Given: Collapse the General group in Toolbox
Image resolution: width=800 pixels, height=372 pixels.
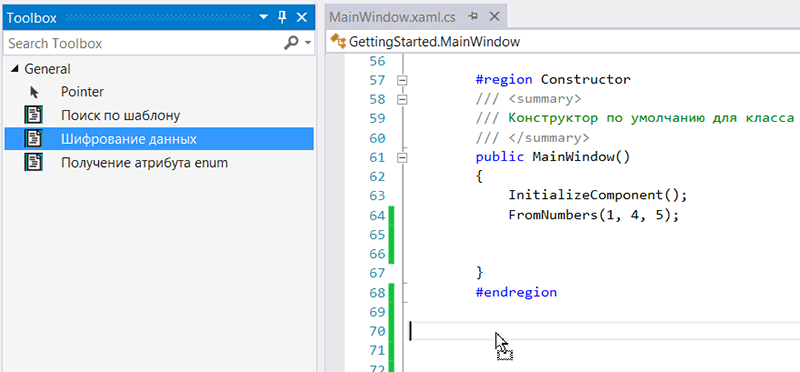Looking at the screenshot, I should pos(15,69).
